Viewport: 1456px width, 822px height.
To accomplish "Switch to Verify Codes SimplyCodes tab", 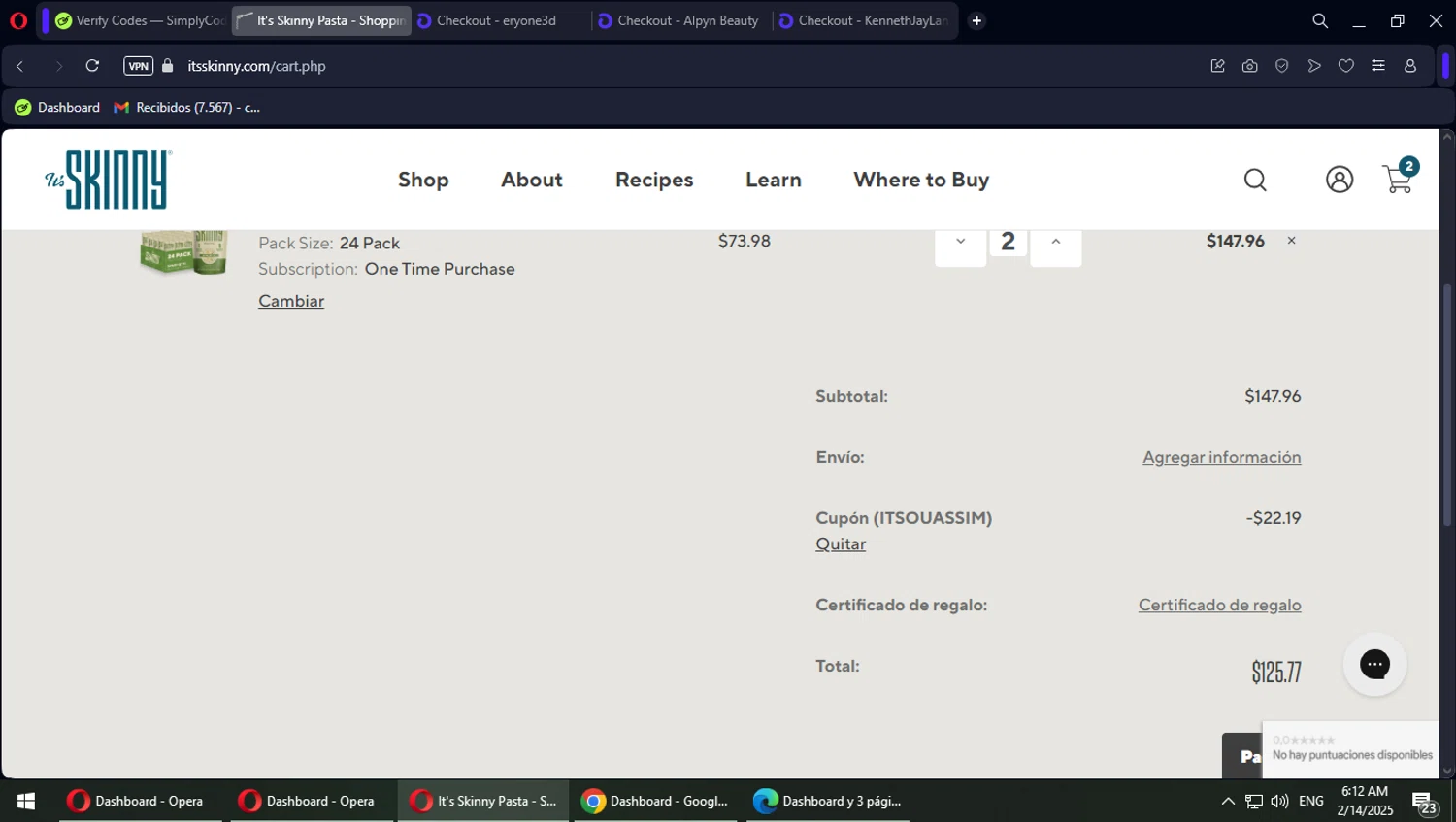I will click(140, 20).
